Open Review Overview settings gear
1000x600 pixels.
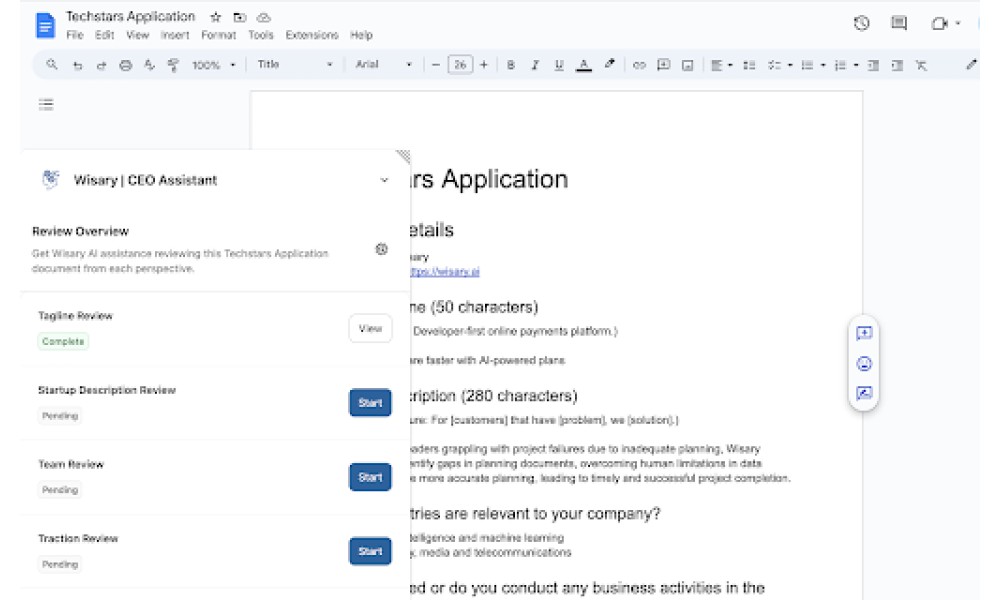[381, 249]
